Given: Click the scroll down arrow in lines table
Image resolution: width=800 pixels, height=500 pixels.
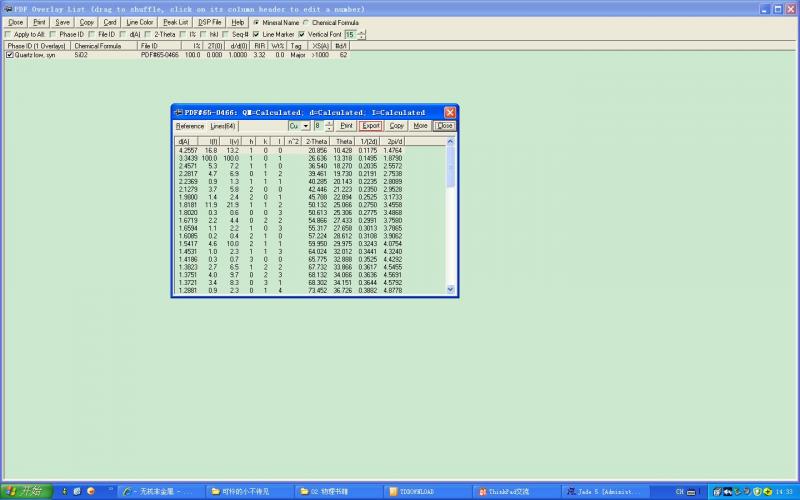Looking at the screenshot, I should point(450,289).
